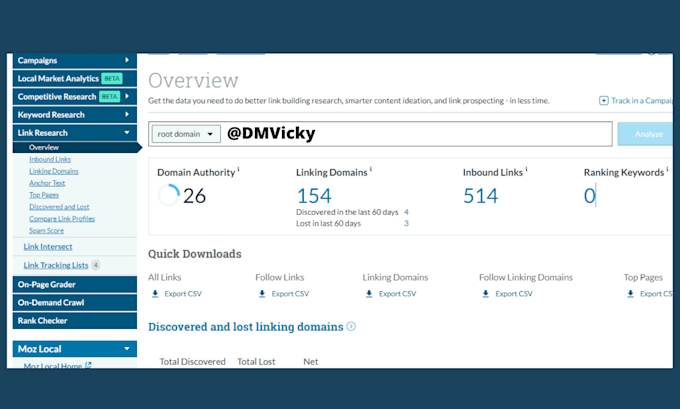Open Top Pages sidebar link
The height and width of the screenshot is (409, 680).
pos(44,195)
